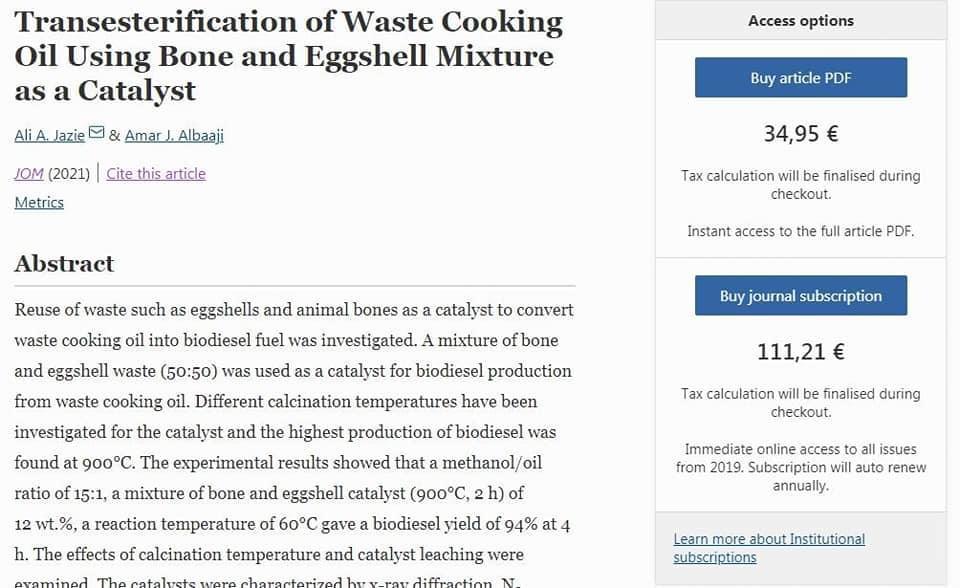Open Learn more about Institutional subscriptions link
Image resolution: width=960 pixels, height=588 pixels.
pyautogui.click(x=769, y=548)
